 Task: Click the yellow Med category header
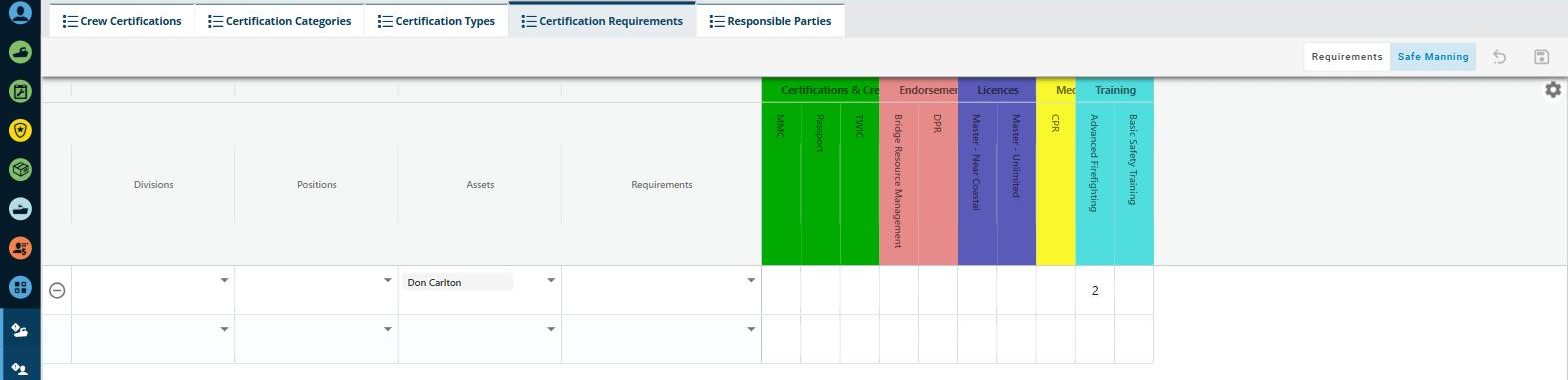(1056, 90)
